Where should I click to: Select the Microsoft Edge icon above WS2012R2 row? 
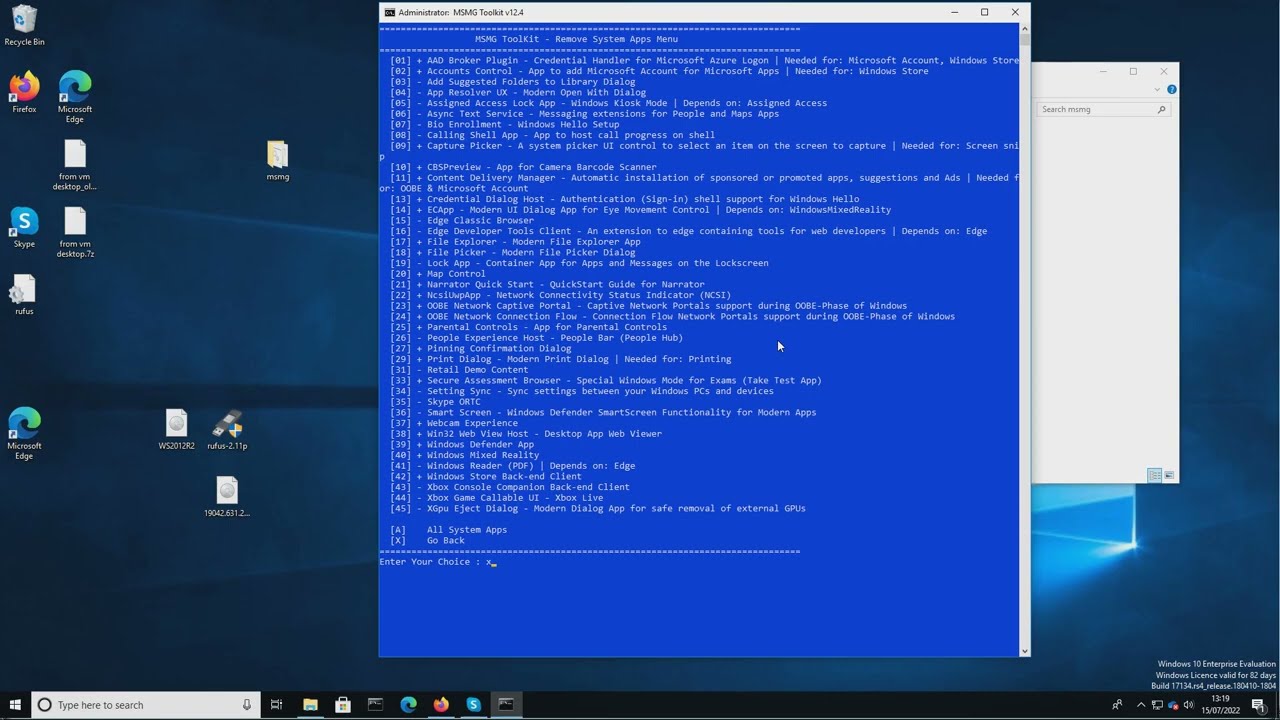pyautogui.click(x=24, y=434)
